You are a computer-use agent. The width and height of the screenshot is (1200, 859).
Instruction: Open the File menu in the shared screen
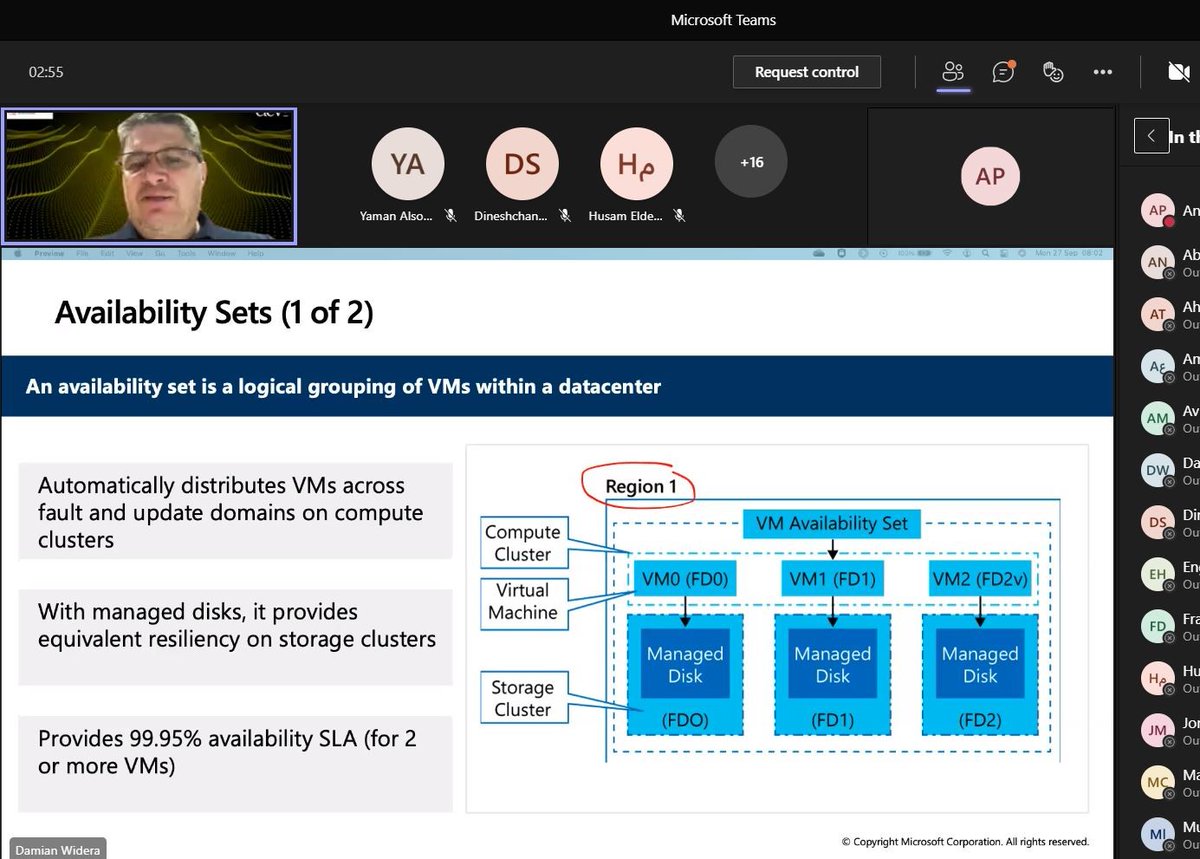click(83, 254)
